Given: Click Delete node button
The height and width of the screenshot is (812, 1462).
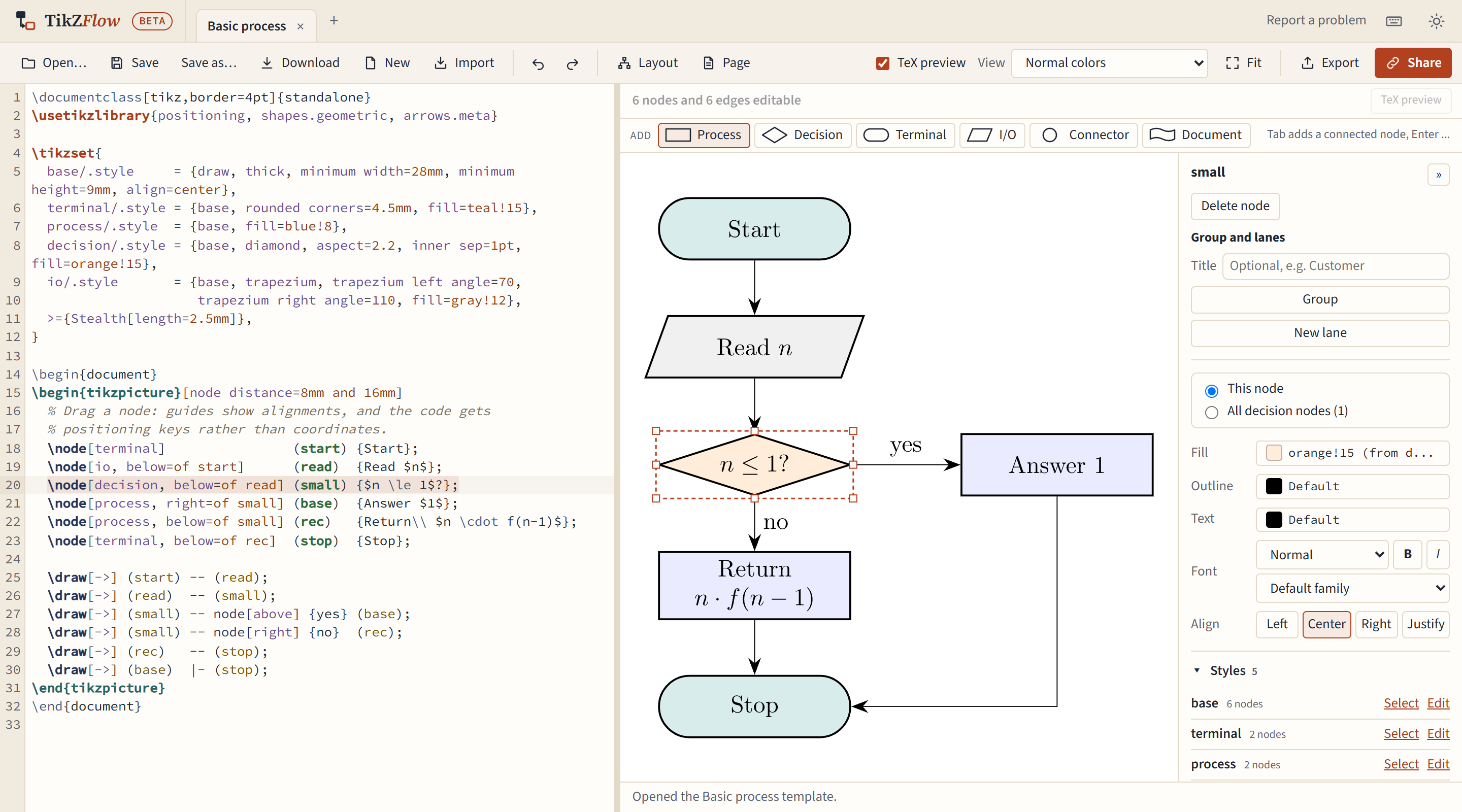Looking at the screenshot, I should 1235,206.
